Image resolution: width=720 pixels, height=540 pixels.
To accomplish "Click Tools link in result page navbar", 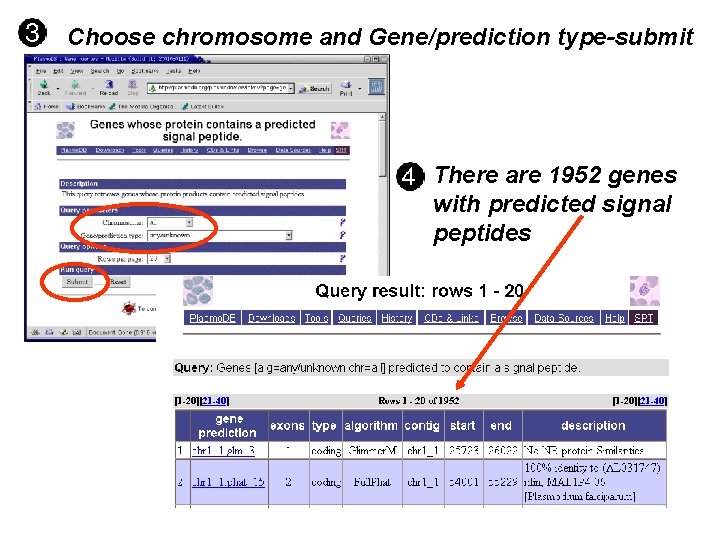I will click(x=316, y=318).
